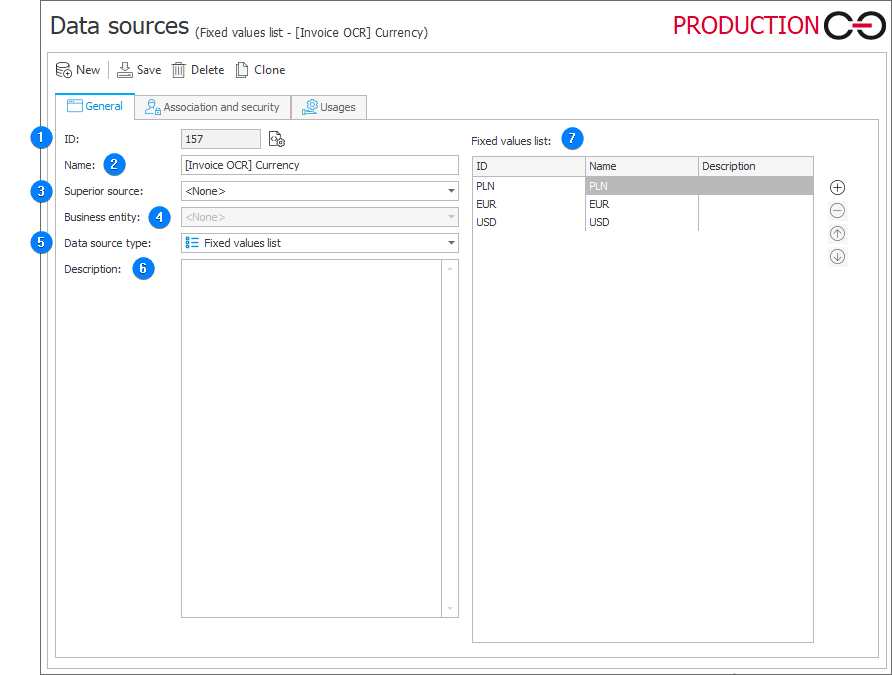892x675 pixels.
Task: Click the Description cell of PLN row
Action: coord(755,186)
